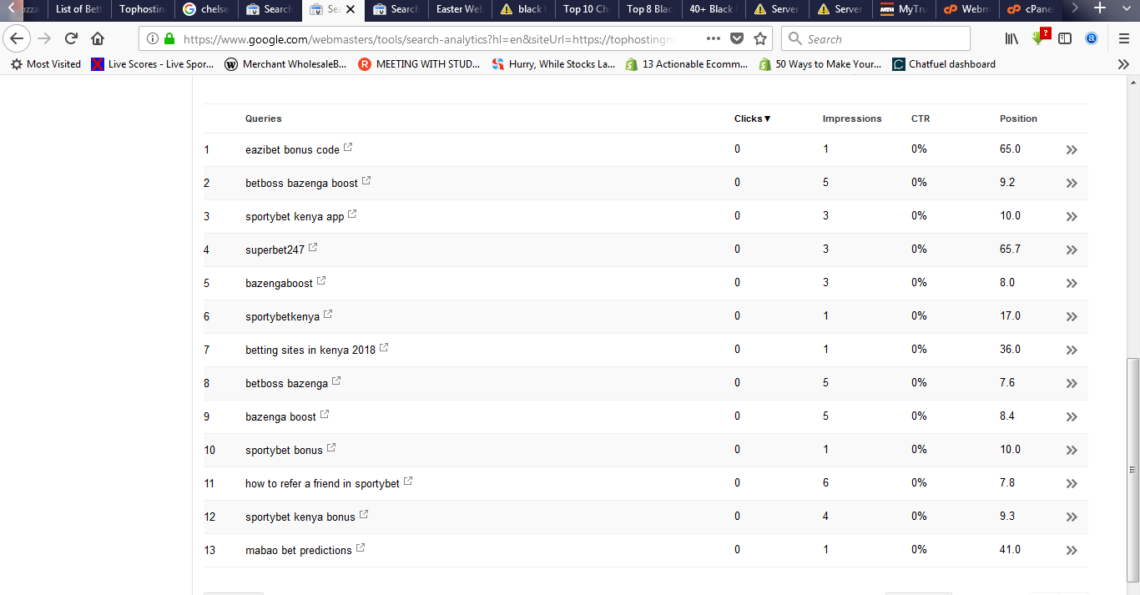Image resolution: width=1140 pixels, height=595 pixels.
Task: Open 13 Actionable Ecomm bookmark
Action: click(686, 64)
